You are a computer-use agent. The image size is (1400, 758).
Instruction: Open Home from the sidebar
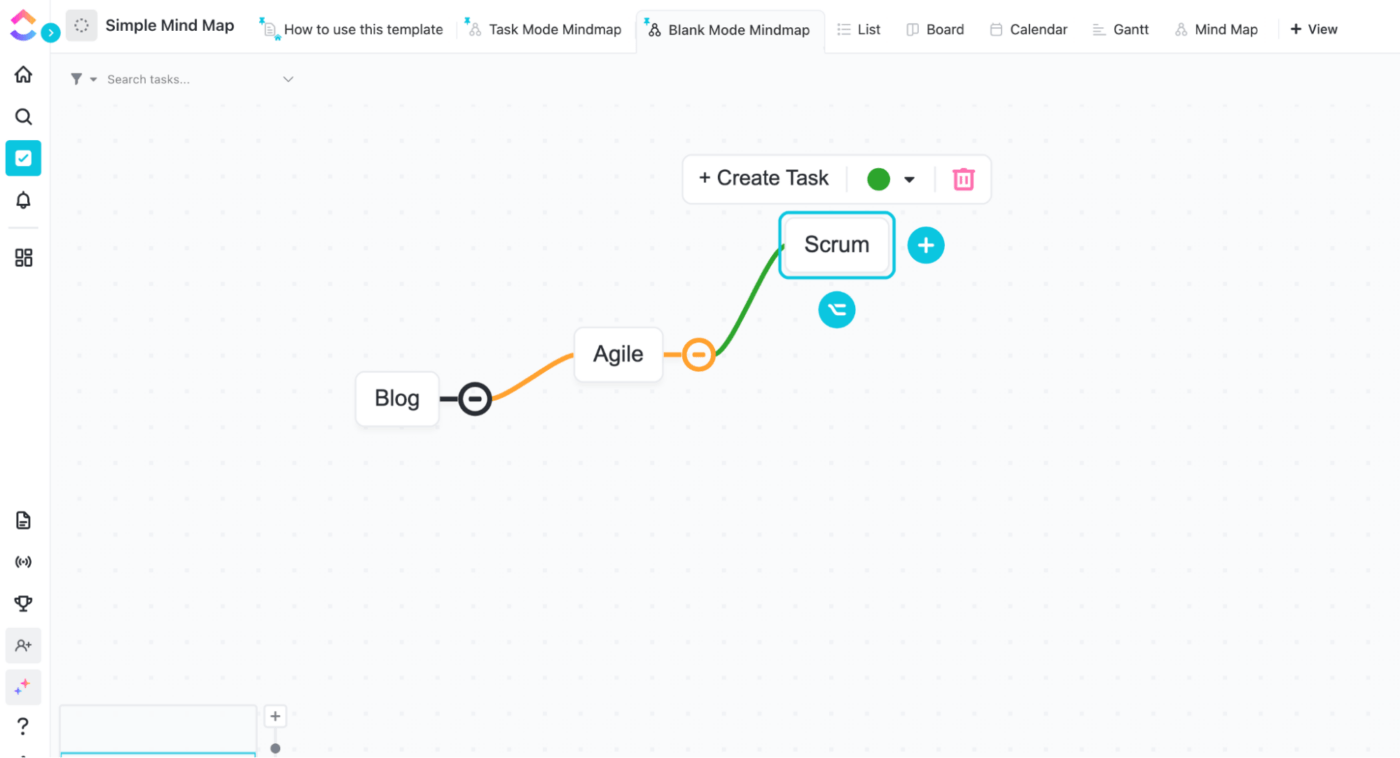pyautogui.click(x=23, y=75)
